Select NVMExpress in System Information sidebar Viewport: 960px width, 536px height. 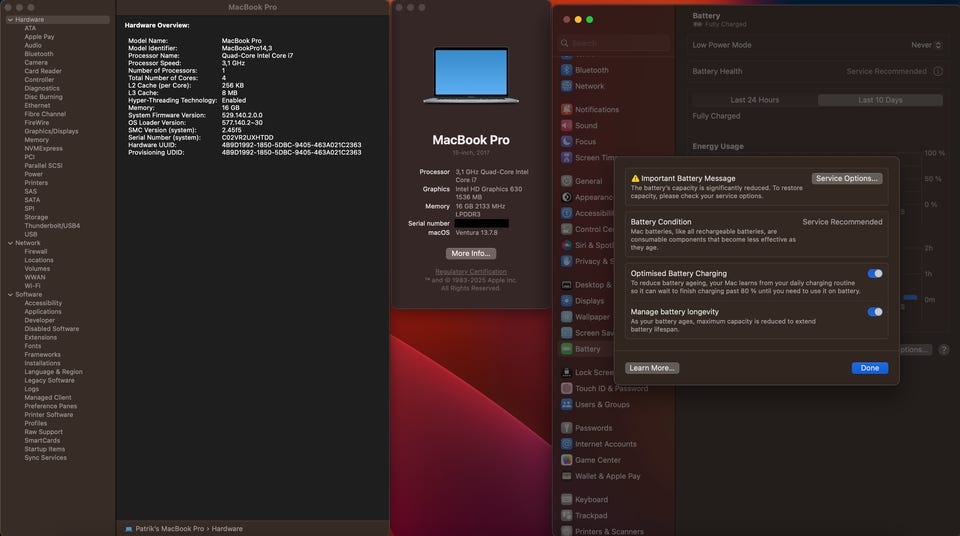[x=43, y=148]
